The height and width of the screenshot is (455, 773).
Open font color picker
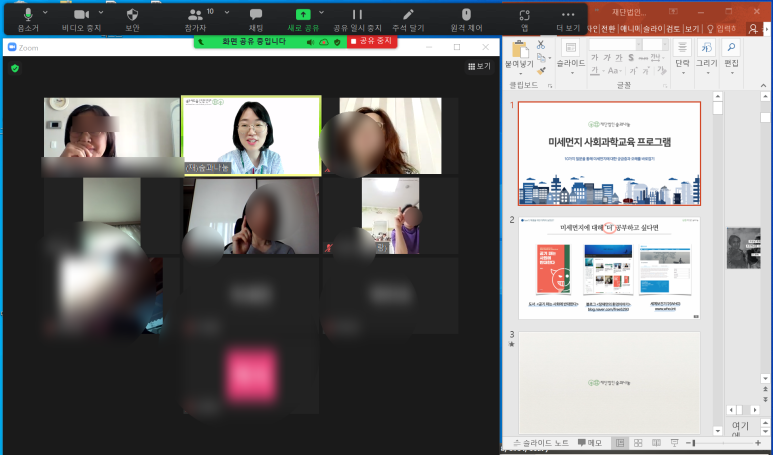595,71
